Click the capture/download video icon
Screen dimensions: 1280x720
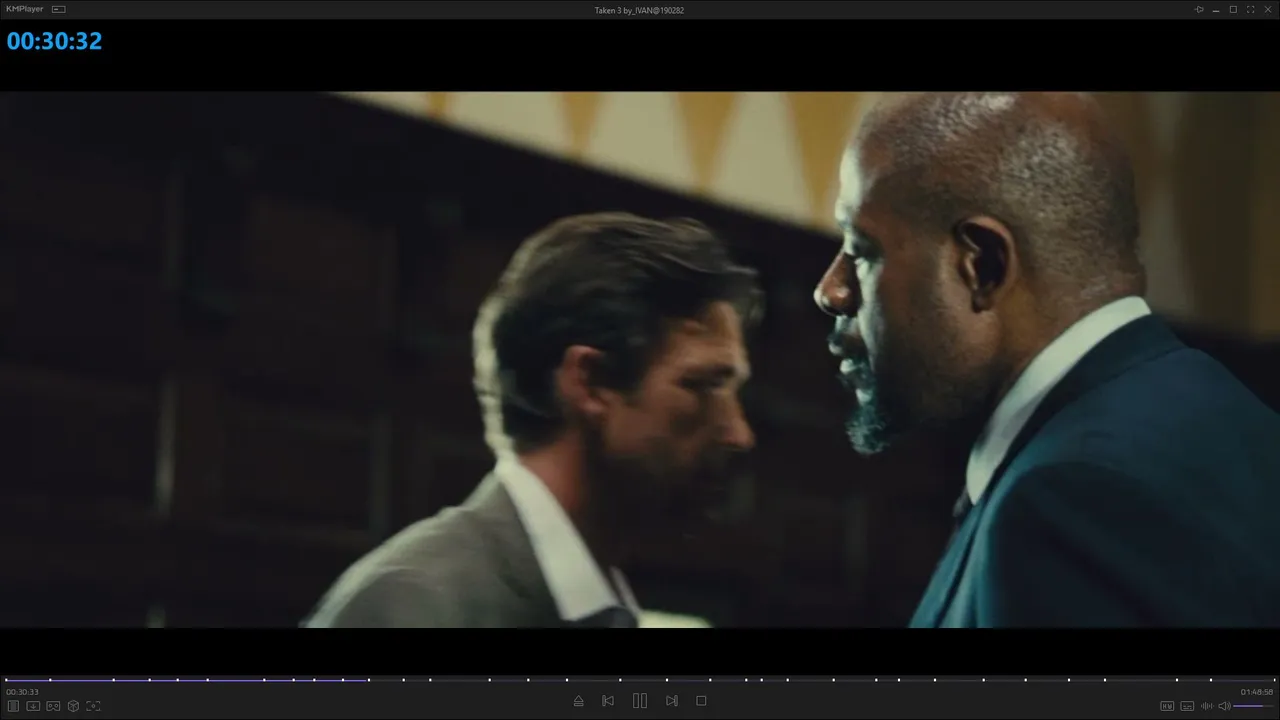[x=33, y=706]
